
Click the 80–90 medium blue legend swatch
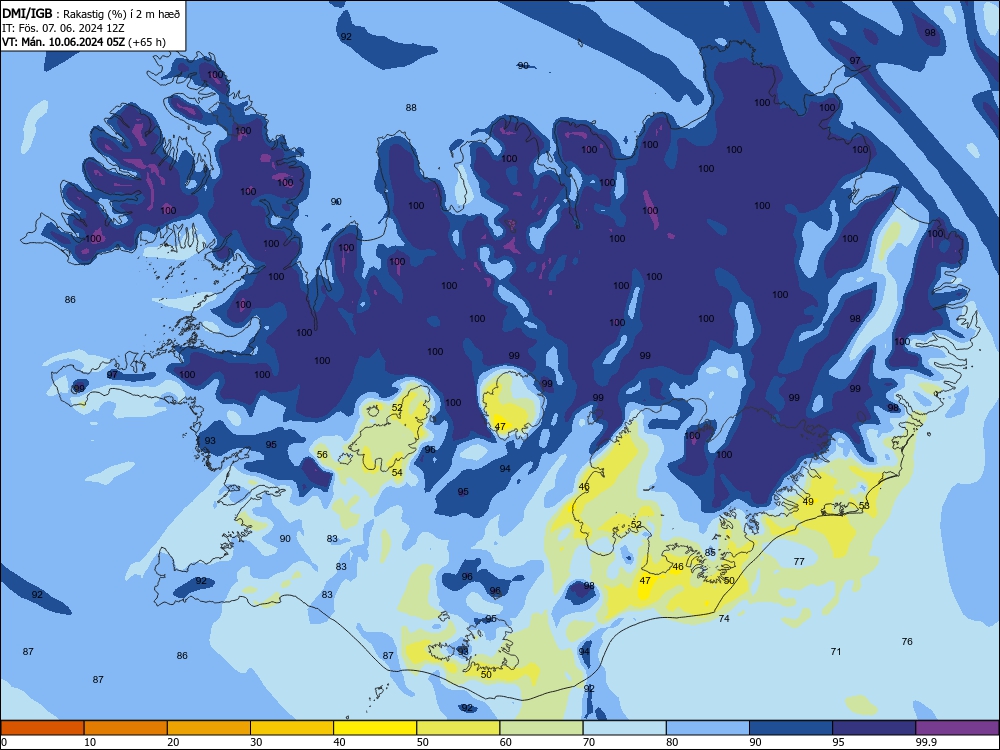pos(708,728)
